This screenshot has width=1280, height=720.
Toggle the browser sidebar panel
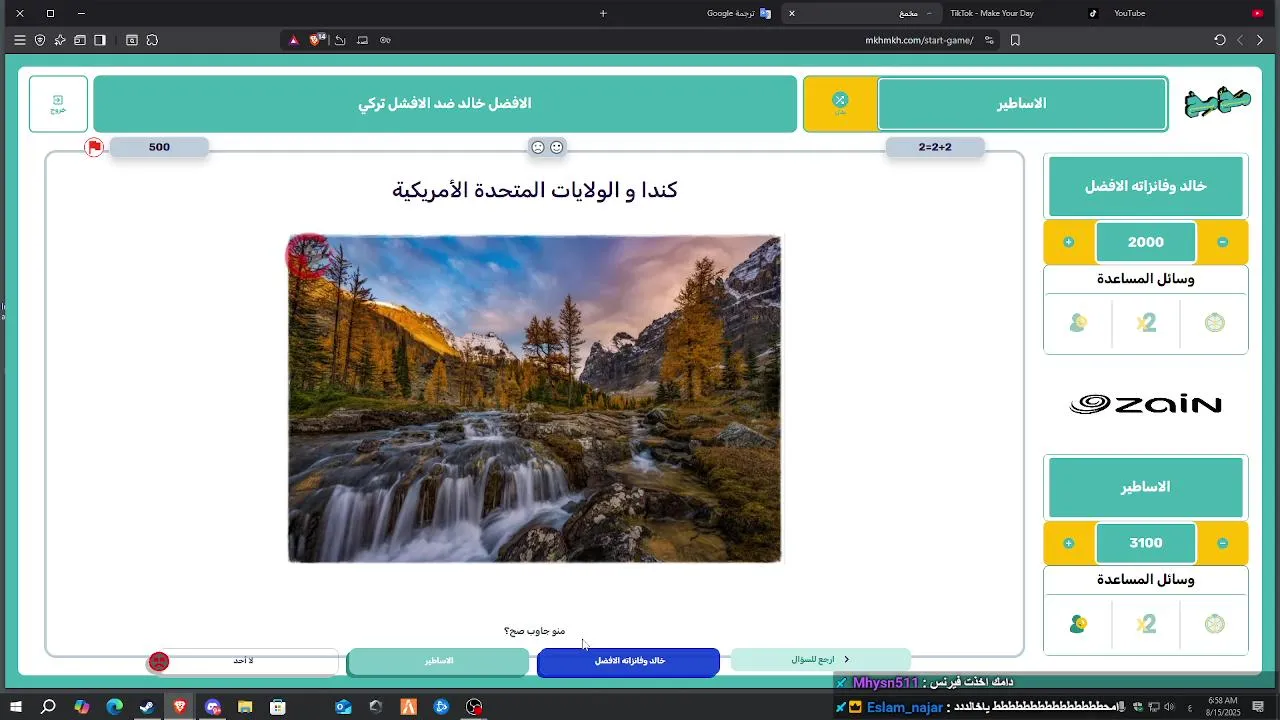(x=100, y=40)
